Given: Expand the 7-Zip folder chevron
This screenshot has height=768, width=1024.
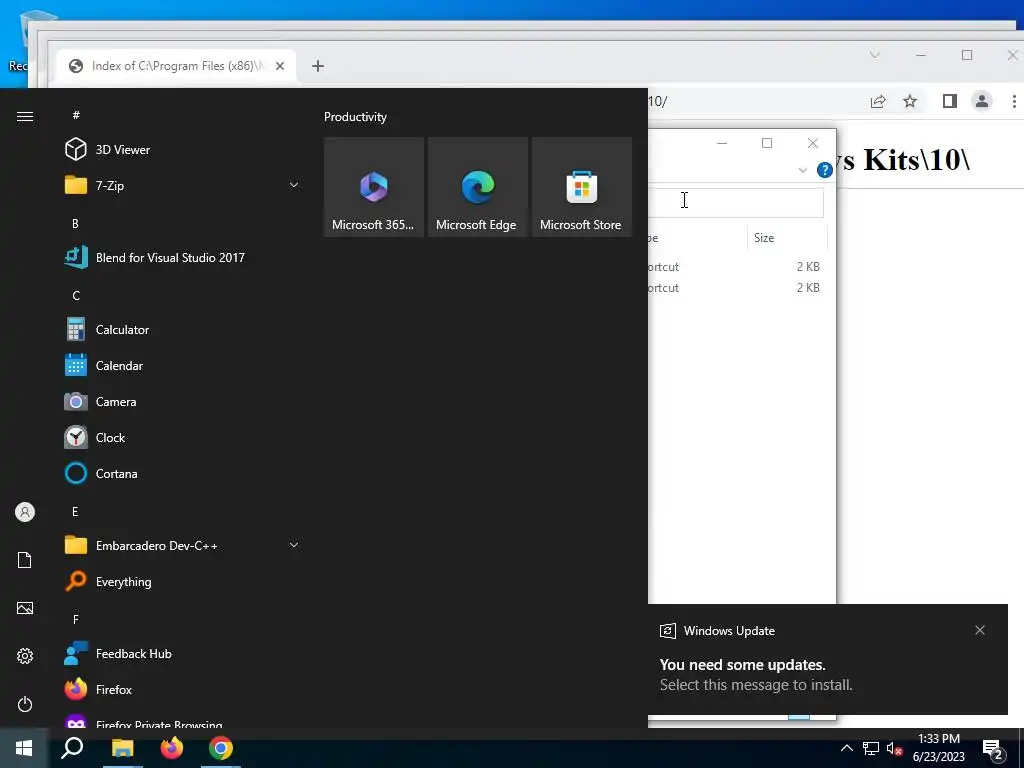Looking at the screenshot, I should [294, 185].
